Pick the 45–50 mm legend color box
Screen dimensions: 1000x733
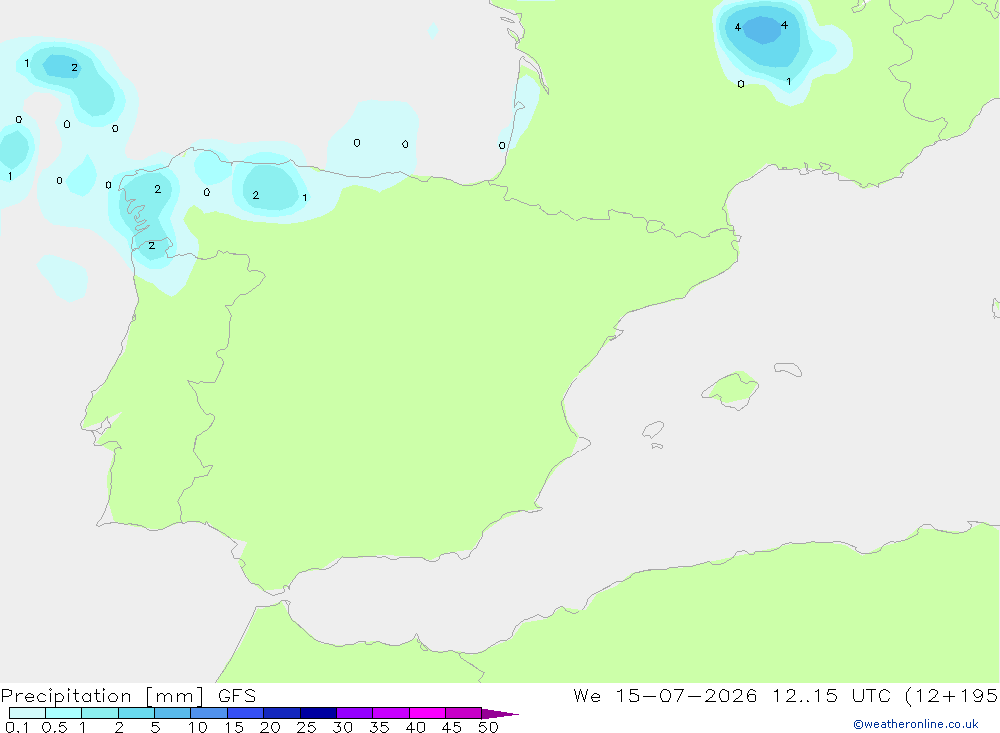(x=464, y=713)
